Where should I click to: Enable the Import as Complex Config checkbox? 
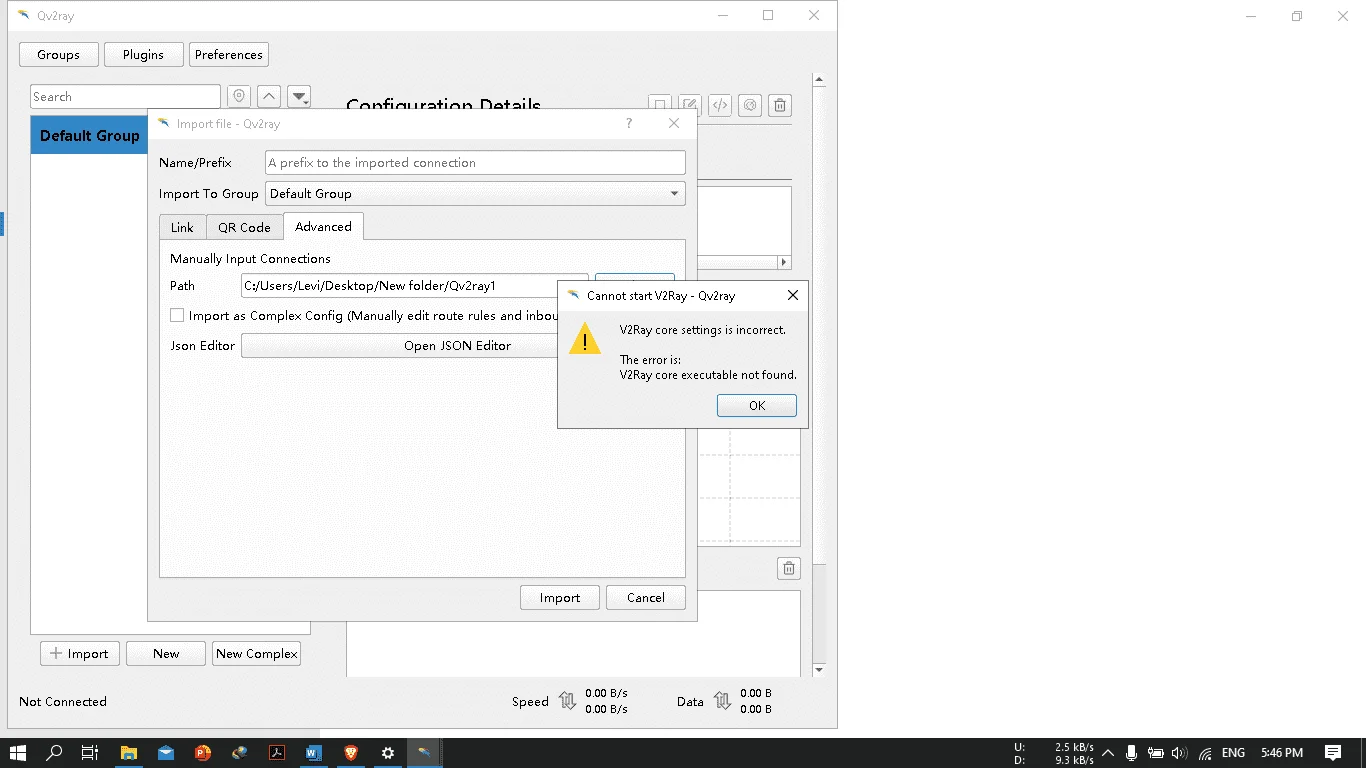177,315
